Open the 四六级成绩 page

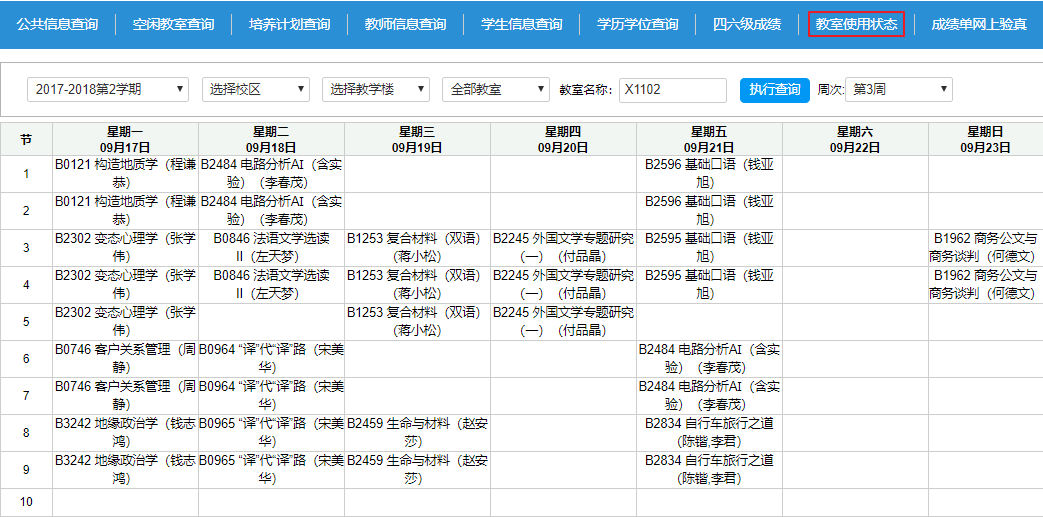pos(746,24)
